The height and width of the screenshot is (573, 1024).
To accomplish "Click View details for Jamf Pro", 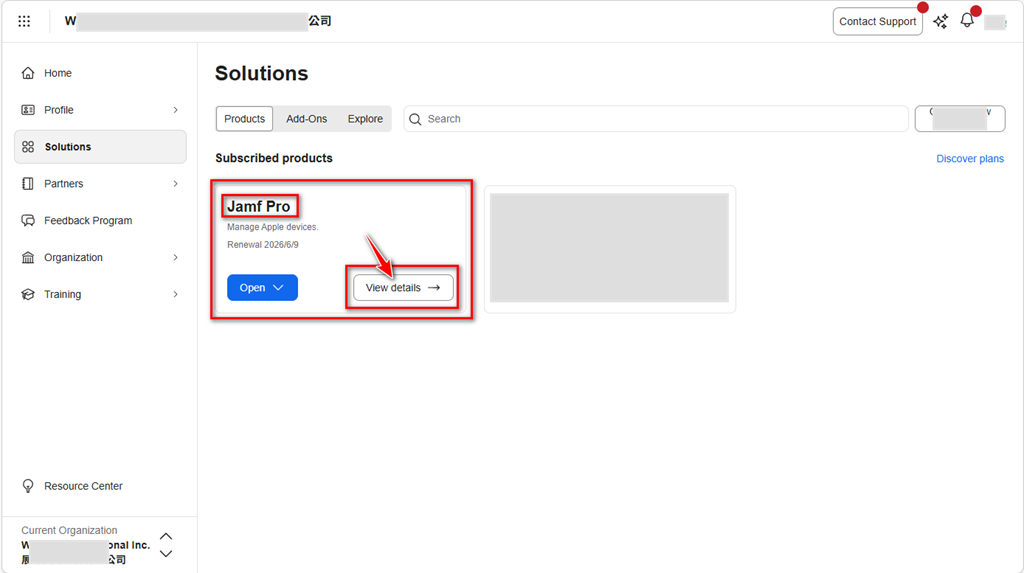I will [403, 288].
